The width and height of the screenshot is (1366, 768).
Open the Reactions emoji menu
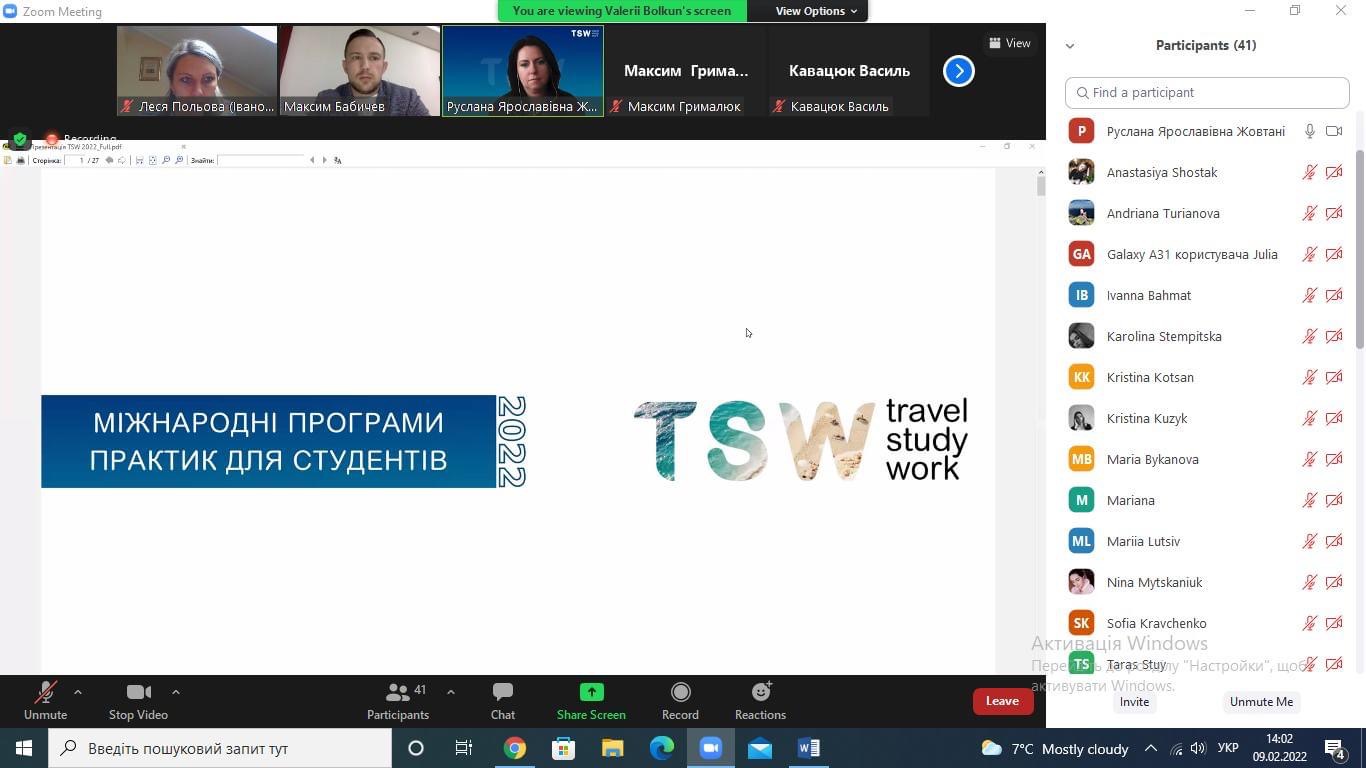click(760, 692)
